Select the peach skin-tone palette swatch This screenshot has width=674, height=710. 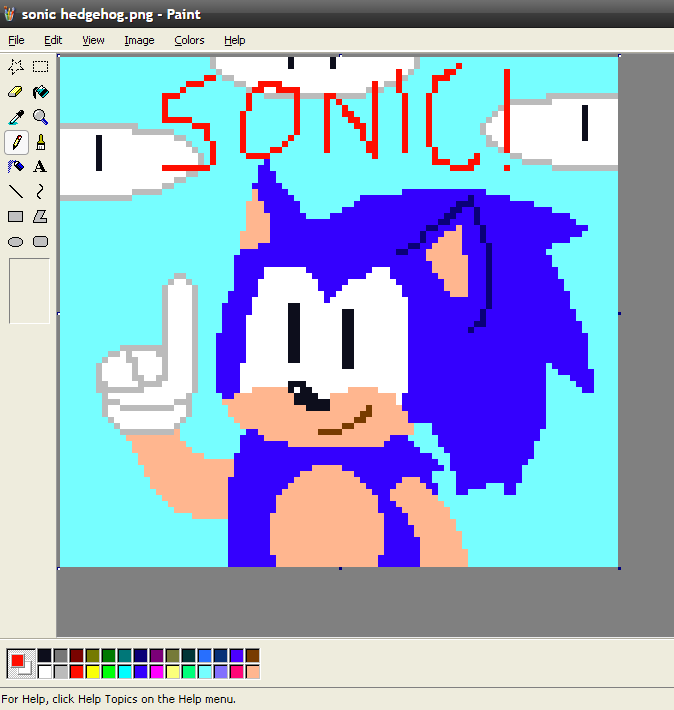253,672
